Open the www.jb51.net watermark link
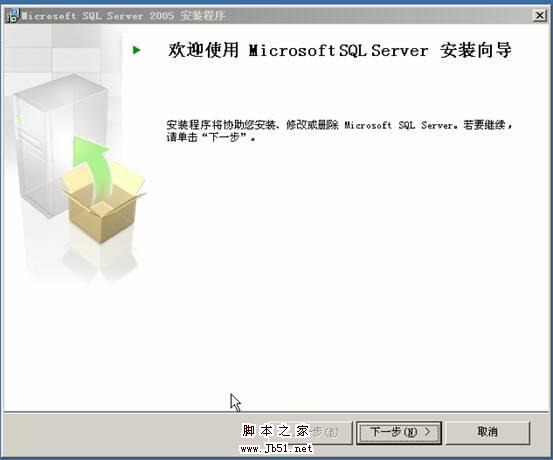The height and width of the screenshot is (460, 553). pyautogui.click(x=276, y=448)
